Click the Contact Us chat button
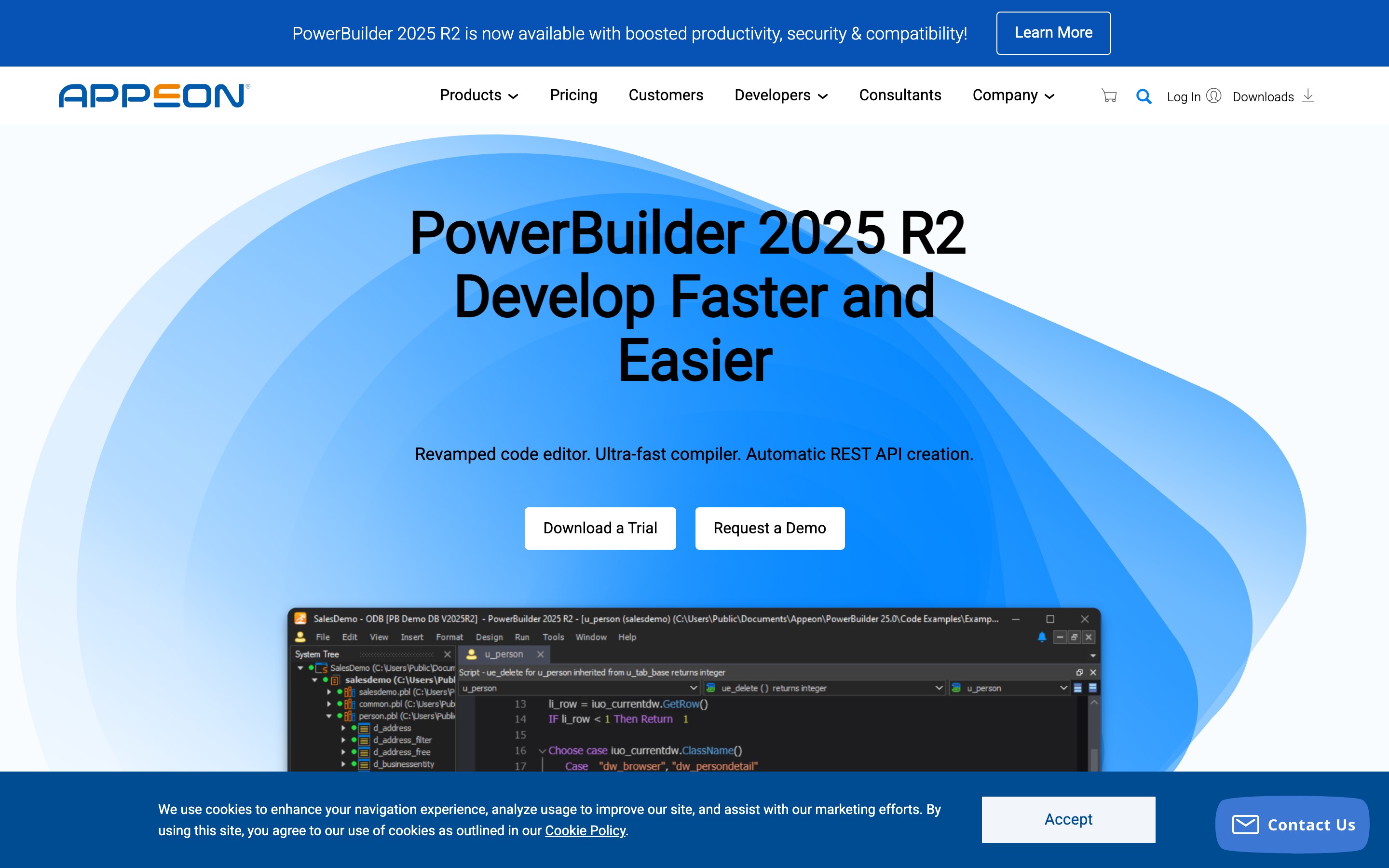The width and height of the screenshot is (1389, 868). click(1292, 825)
